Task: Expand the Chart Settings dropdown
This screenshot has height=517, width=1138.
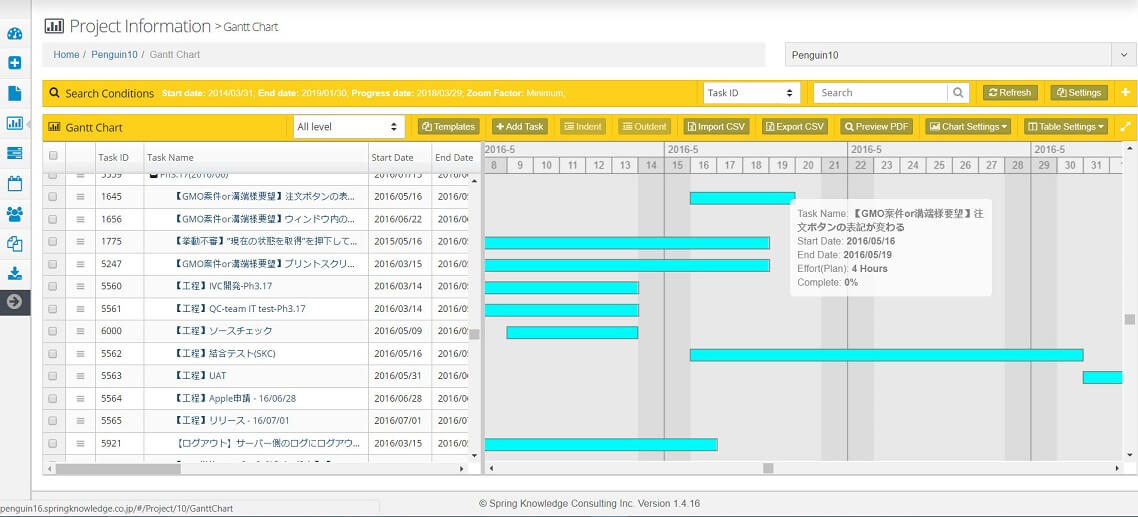Action: [968, 127]
